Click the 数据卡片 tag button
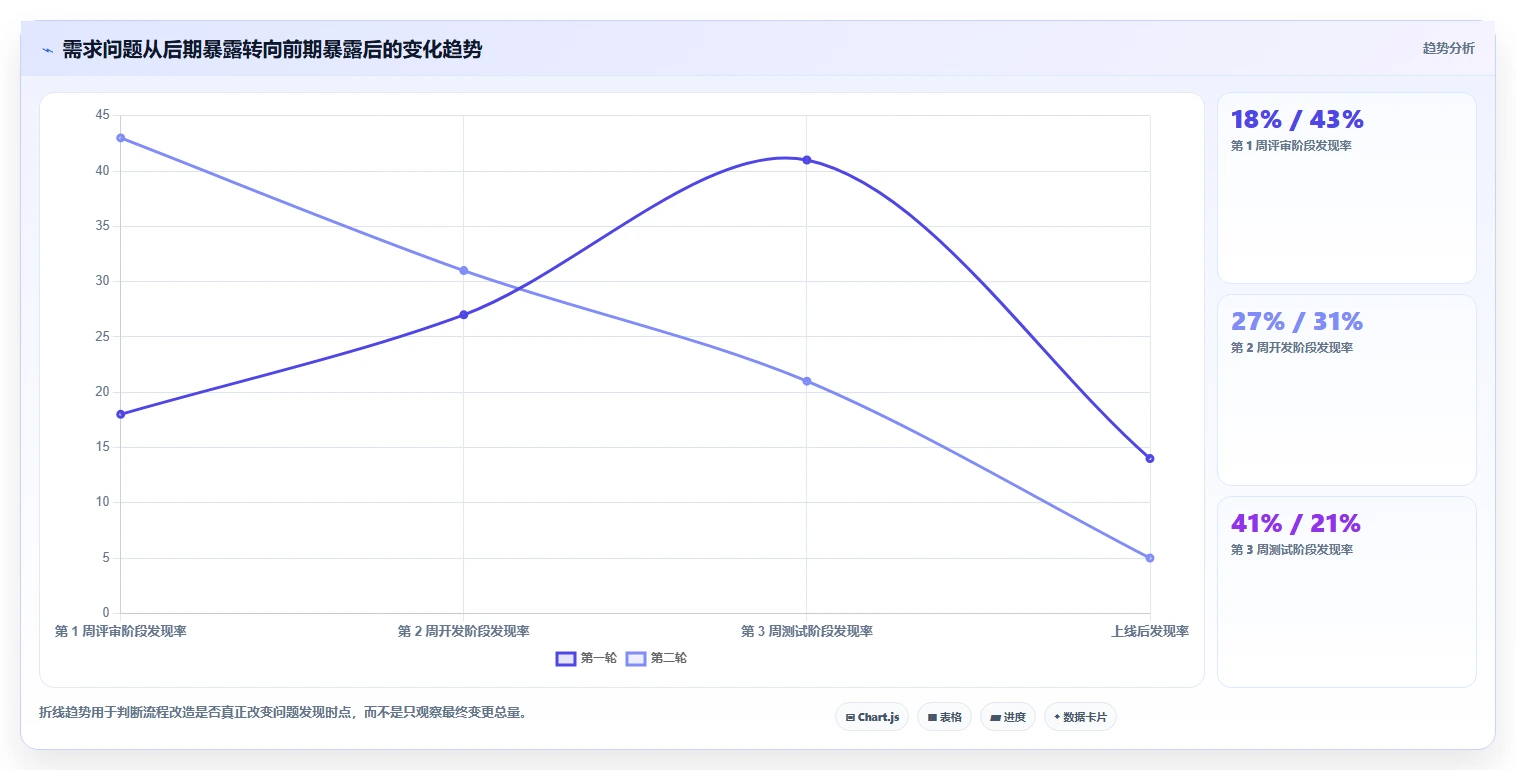 click(1080, 717)
